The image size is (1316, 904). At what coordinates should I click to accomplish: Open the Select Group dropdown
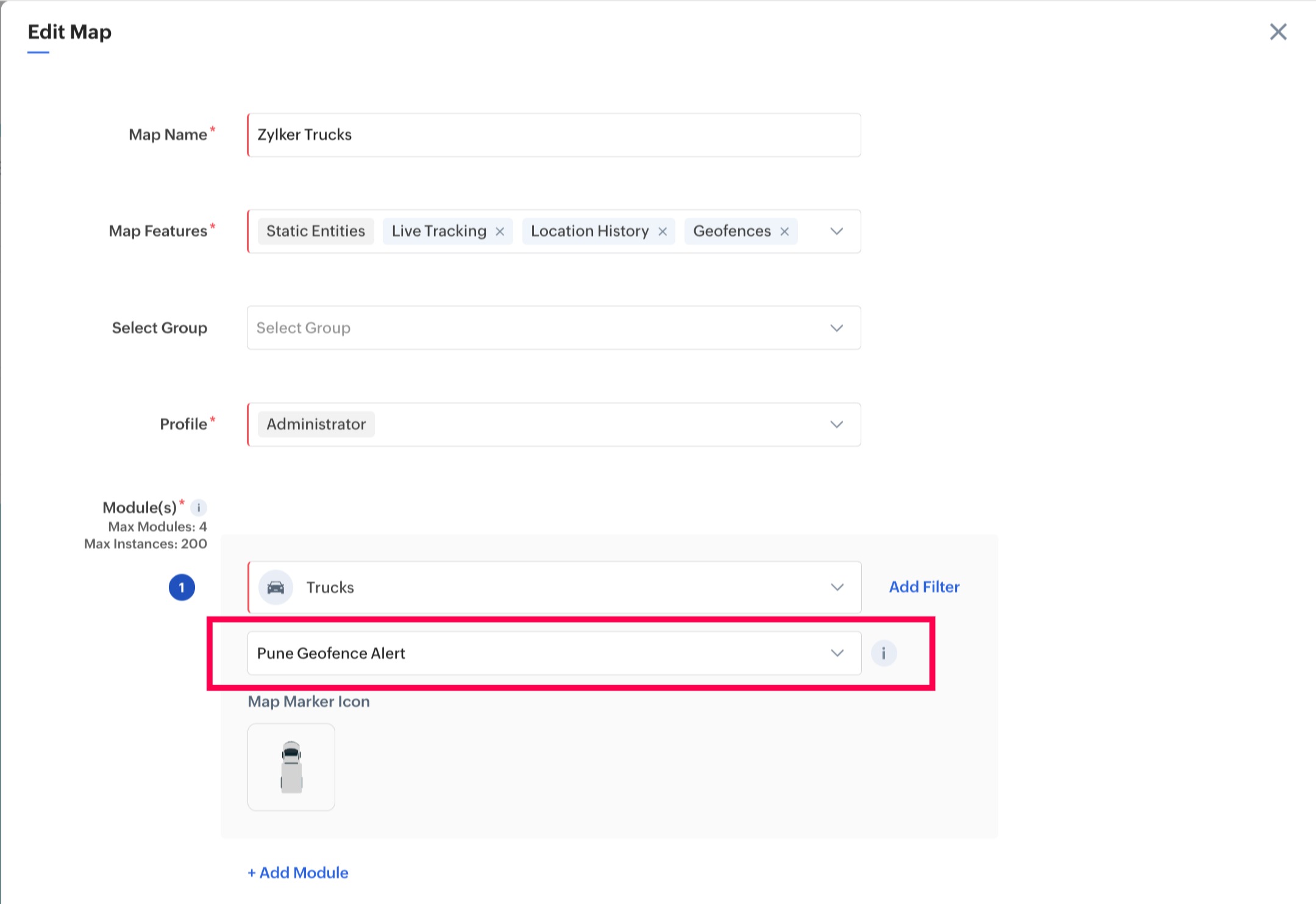pos(836,328)
